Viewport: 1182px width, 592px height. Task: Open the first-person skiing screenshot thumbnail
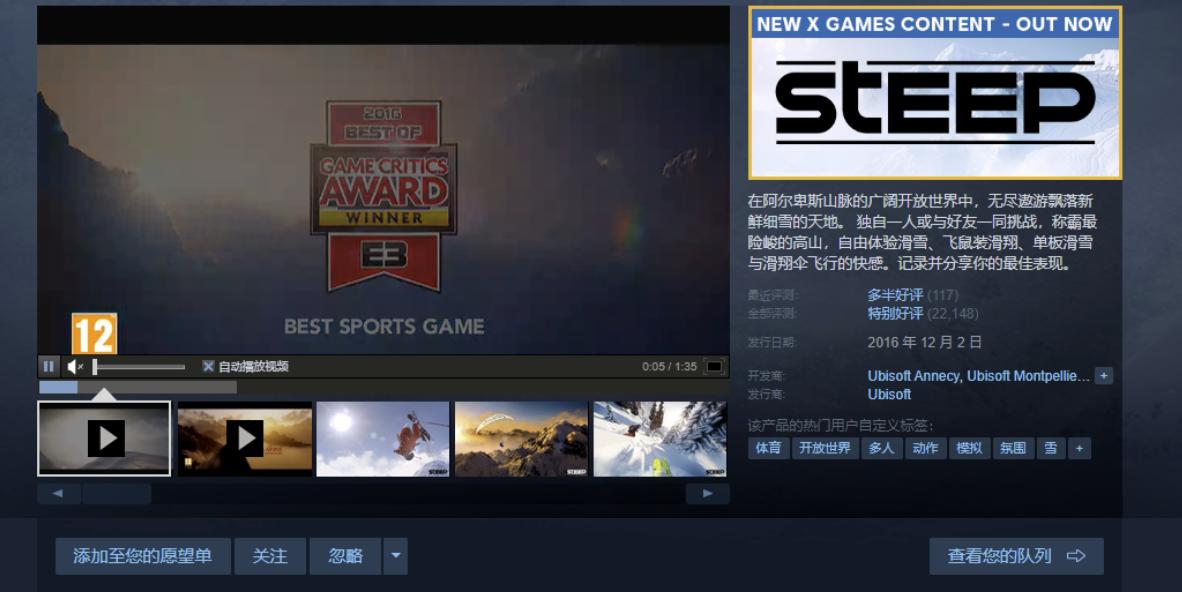(x=660, y=438)
